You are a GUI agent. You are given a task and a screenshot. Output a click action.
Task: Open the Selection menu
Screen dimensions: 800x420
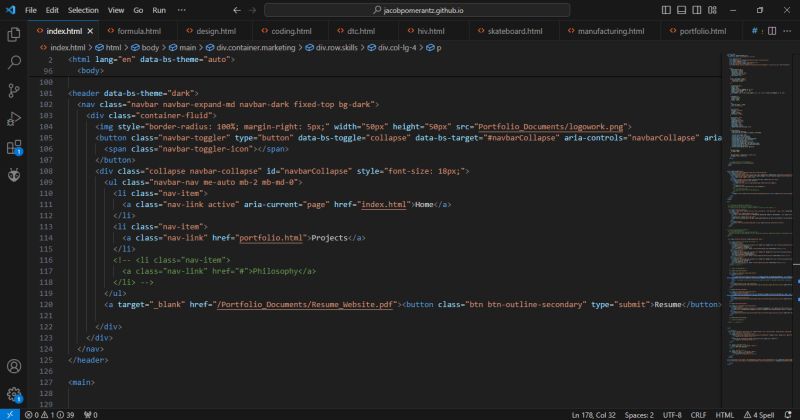pyautogui.click(x=83, y=10)
